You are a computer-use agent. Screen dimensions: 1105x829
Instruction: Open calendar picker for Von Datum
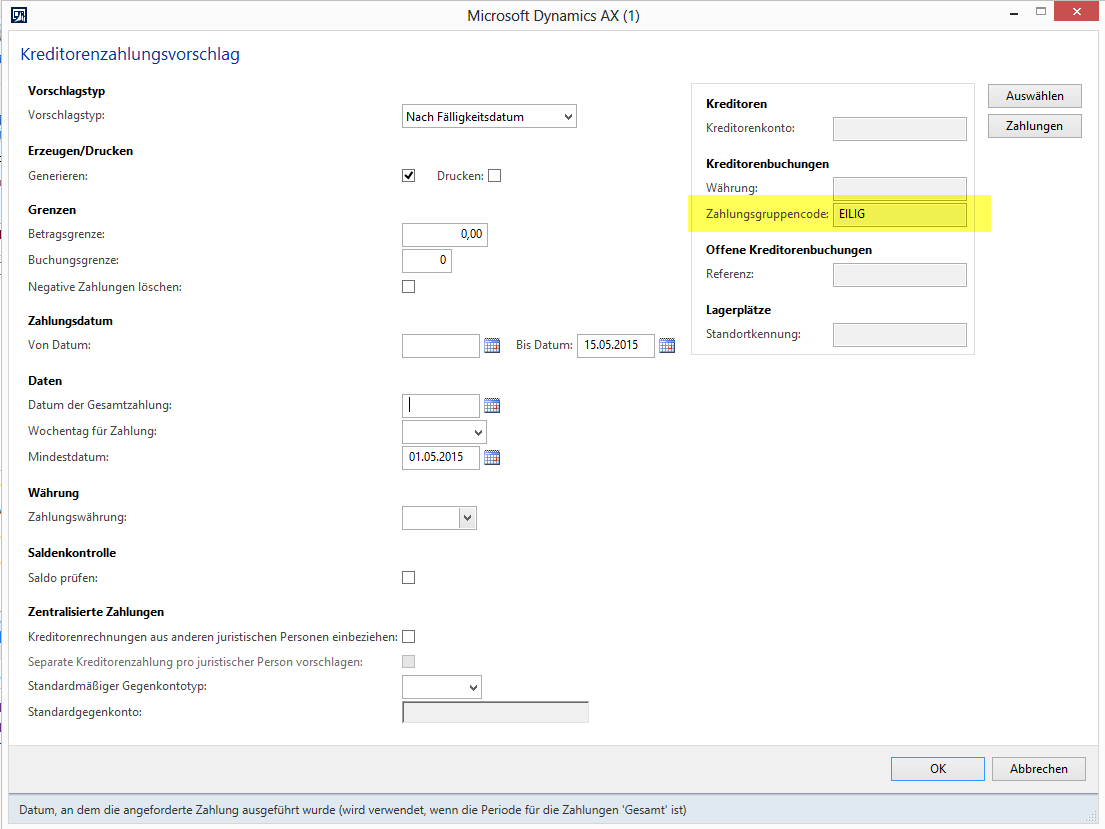pyautogui.click(x=492, y=346)
